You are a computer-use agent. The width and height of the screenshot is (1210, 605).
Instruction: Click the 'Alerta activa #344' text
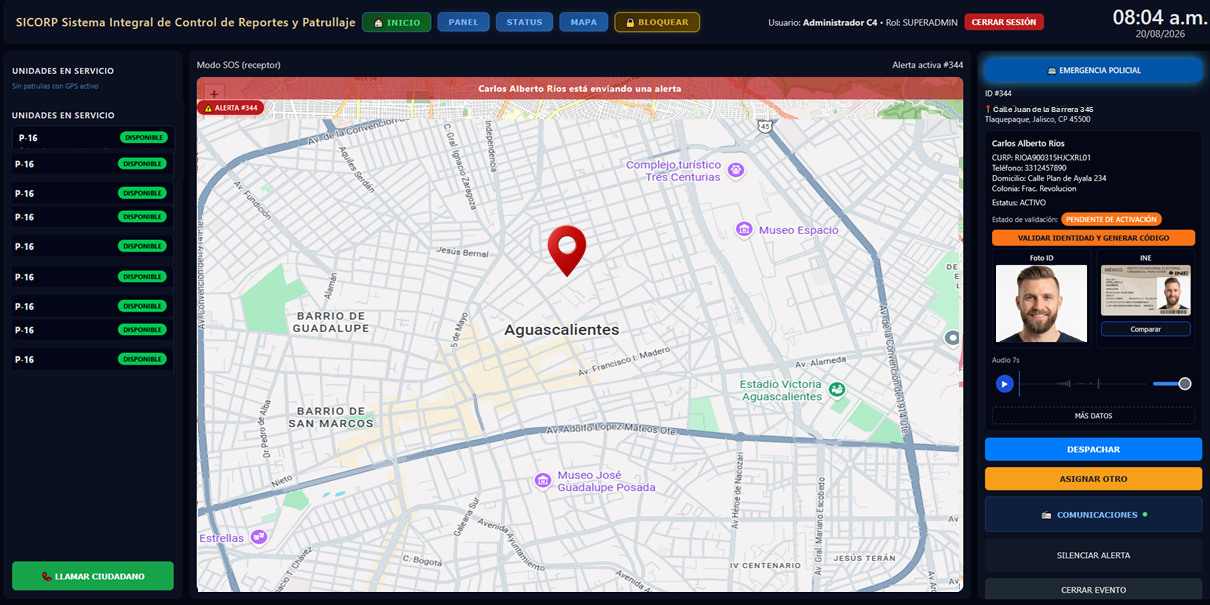click(x=928, y=65)
